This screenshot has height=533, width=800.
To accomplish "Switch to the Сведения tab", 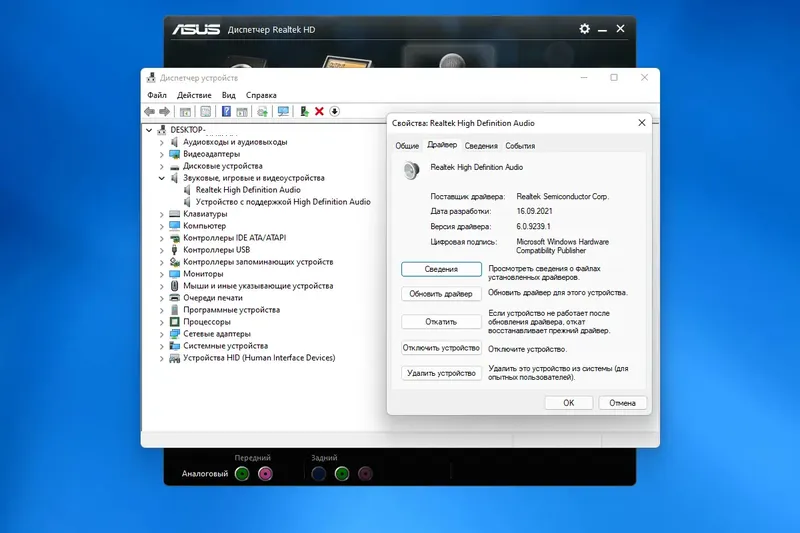I will coord(481,146).
